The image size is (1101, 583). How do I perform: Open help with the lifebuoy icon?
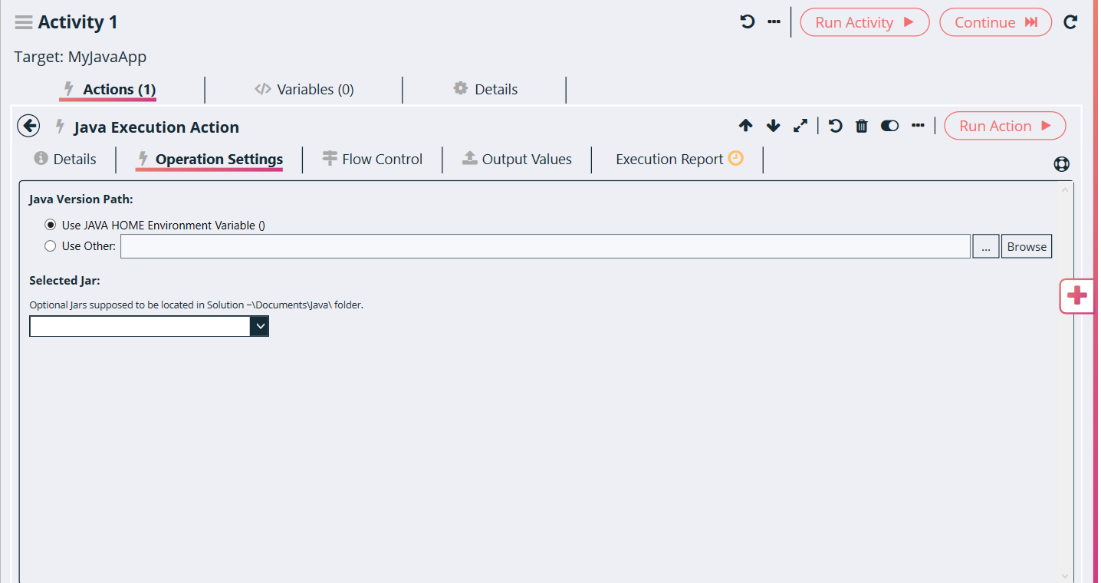1061,164
